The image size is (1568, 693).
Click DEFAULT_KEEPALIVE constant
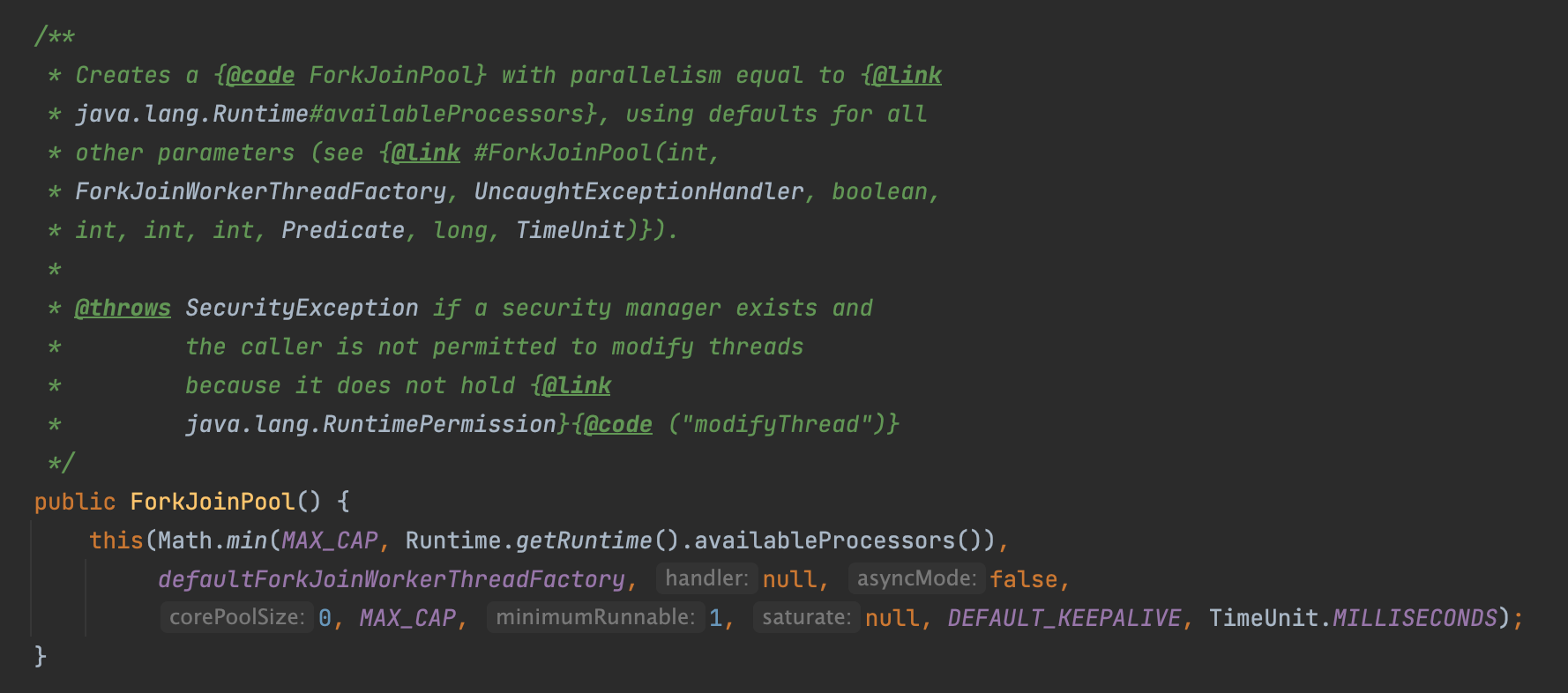1064,618
